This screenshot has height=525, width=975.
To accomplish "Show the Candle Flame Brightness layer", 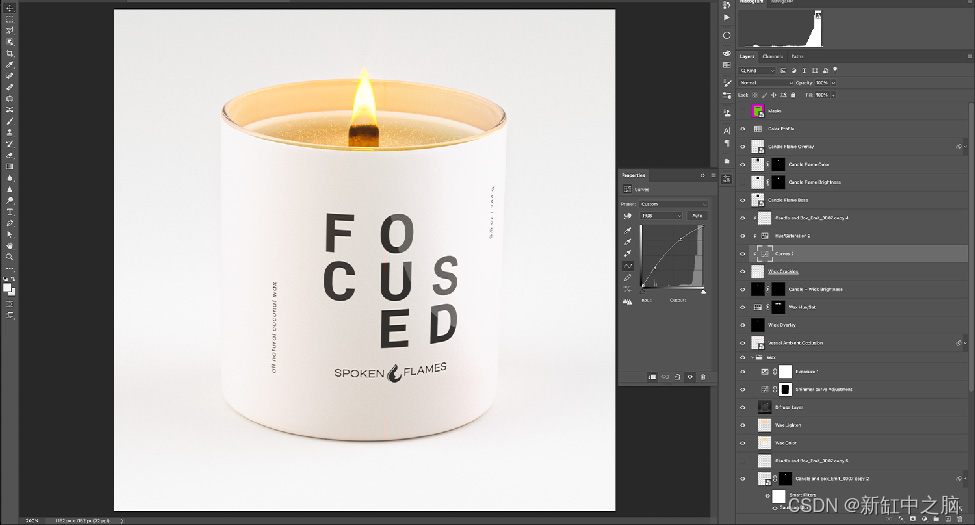I will click(x=742, y=182).
